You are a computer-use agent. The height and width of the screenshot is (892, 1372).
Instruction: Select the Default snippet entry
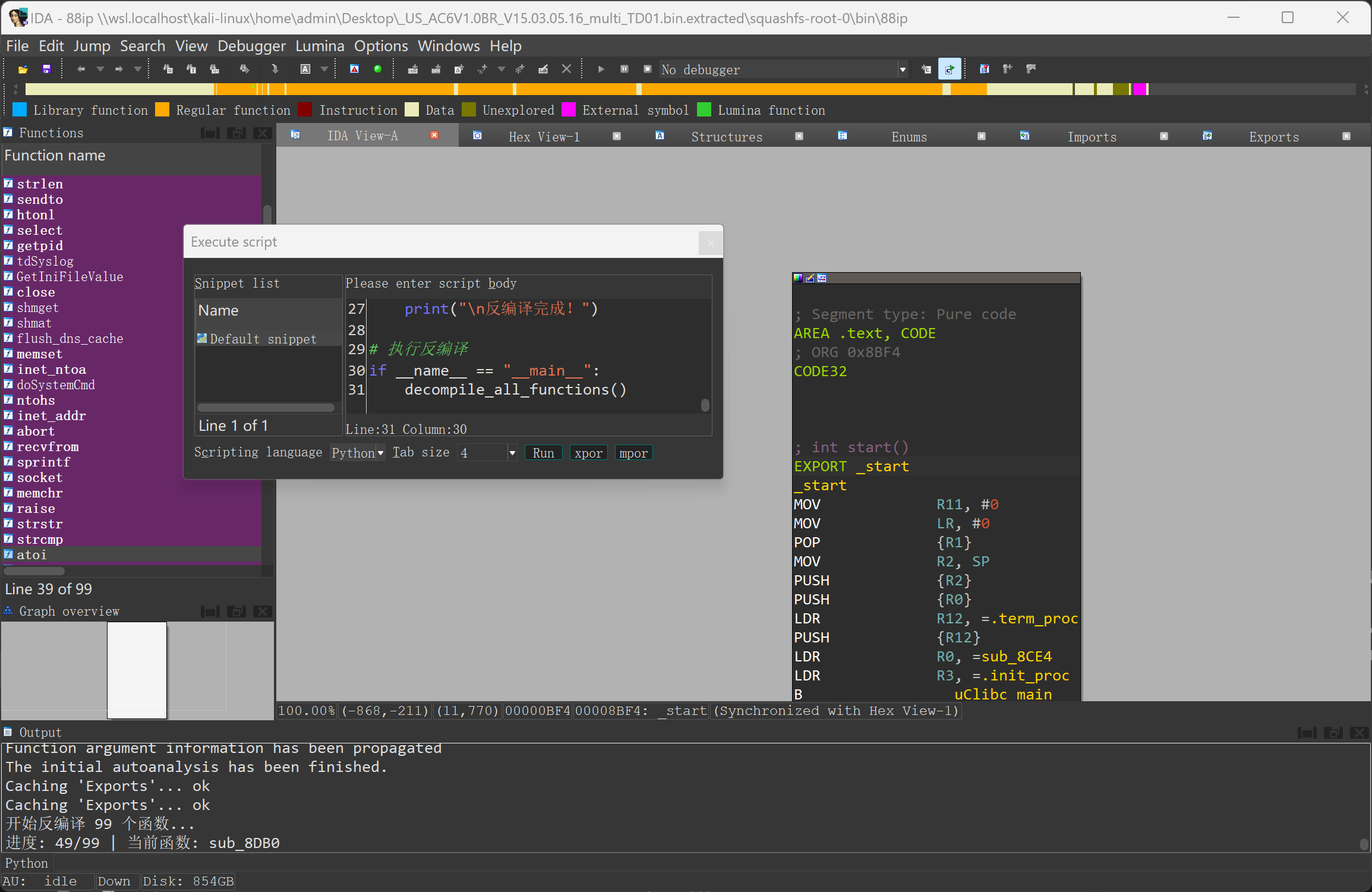[x=263, y=339]
